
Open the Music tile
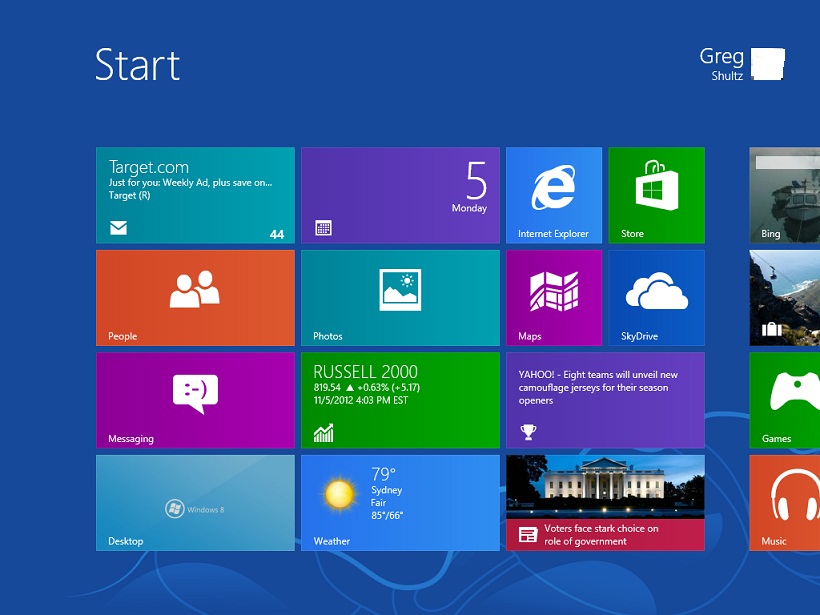784,503
